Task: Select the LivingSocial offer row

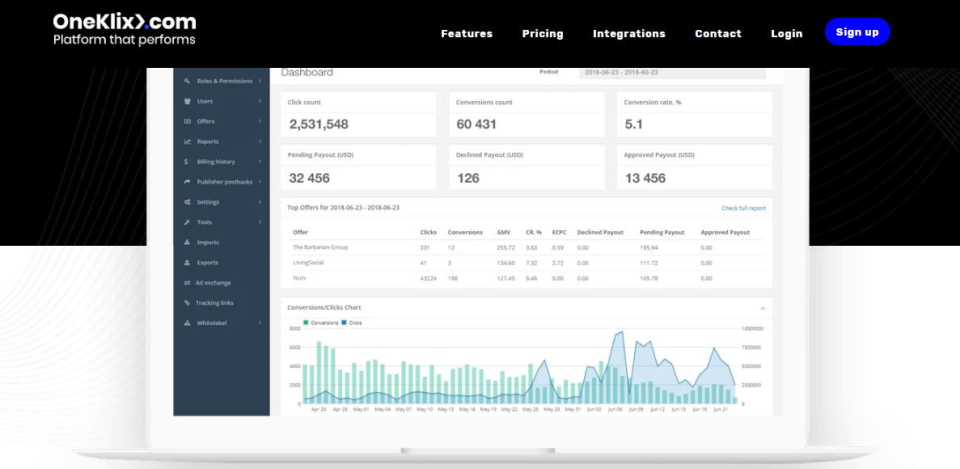Action: [527, 263]
